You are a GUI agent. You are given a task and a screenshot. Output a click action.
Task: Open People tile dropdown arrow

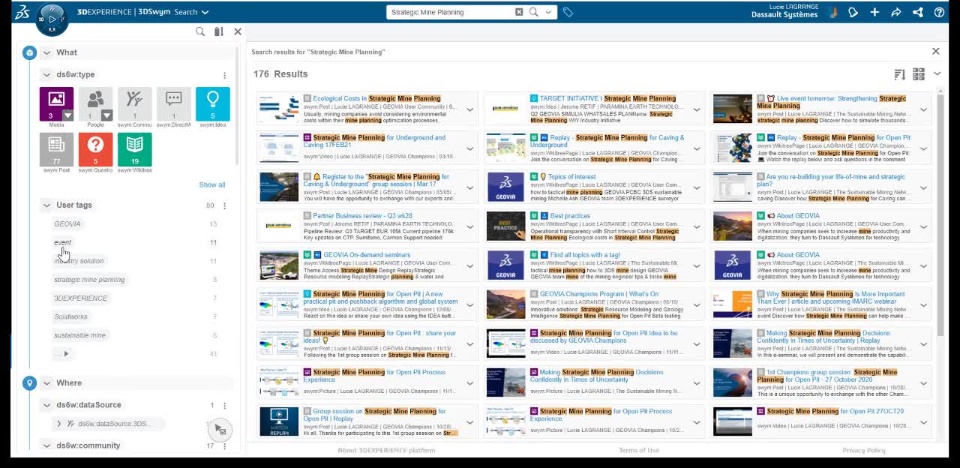[107, 115]
